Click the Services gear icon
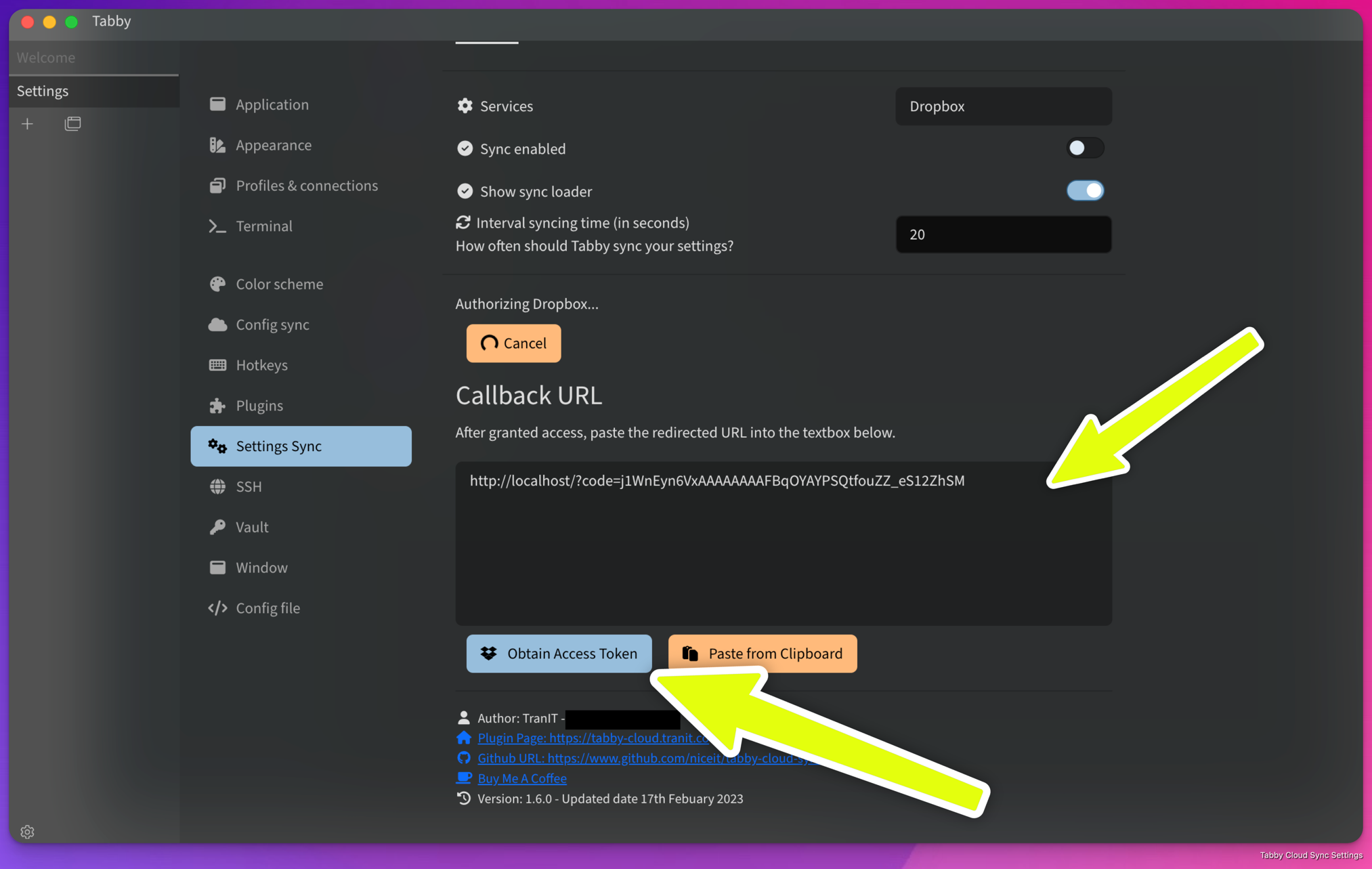 coord(465,106)
